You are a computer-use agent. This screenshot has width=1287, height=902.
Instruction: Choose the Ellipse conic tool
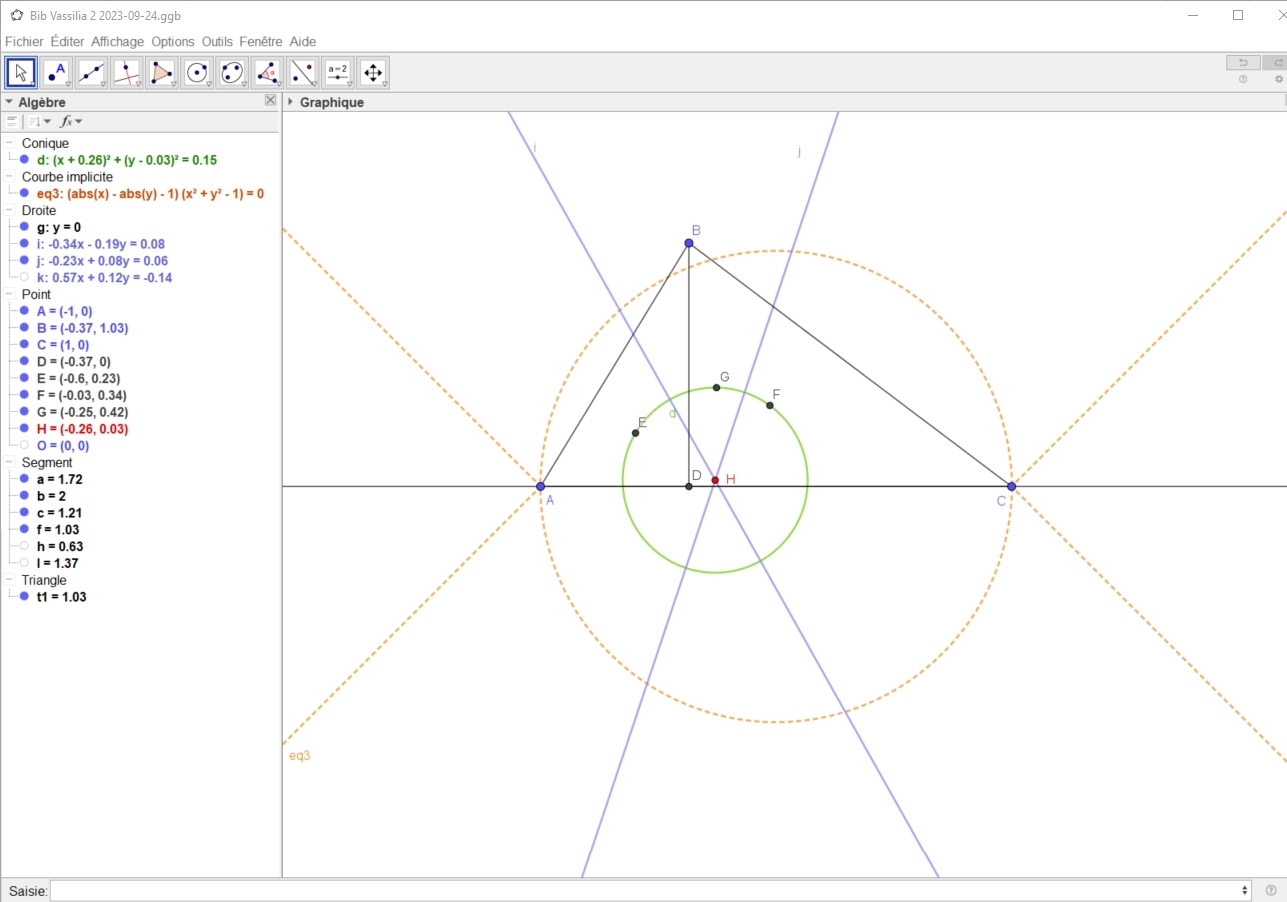coord(232,72)
